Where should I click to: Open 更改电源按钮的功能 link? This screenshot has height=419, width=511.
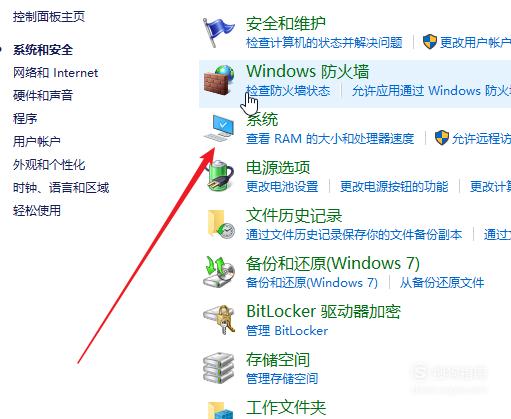394,186
